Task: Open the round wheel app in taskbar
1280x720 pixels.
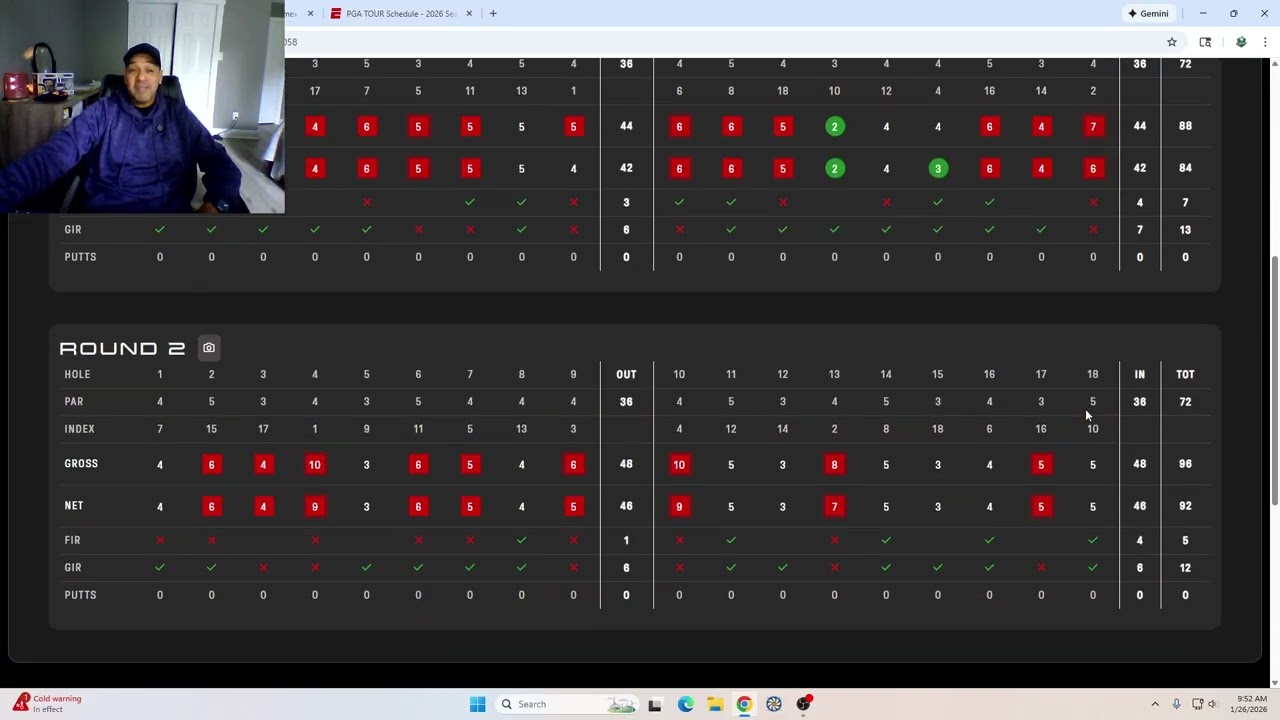Action: [x=774, y=704]
